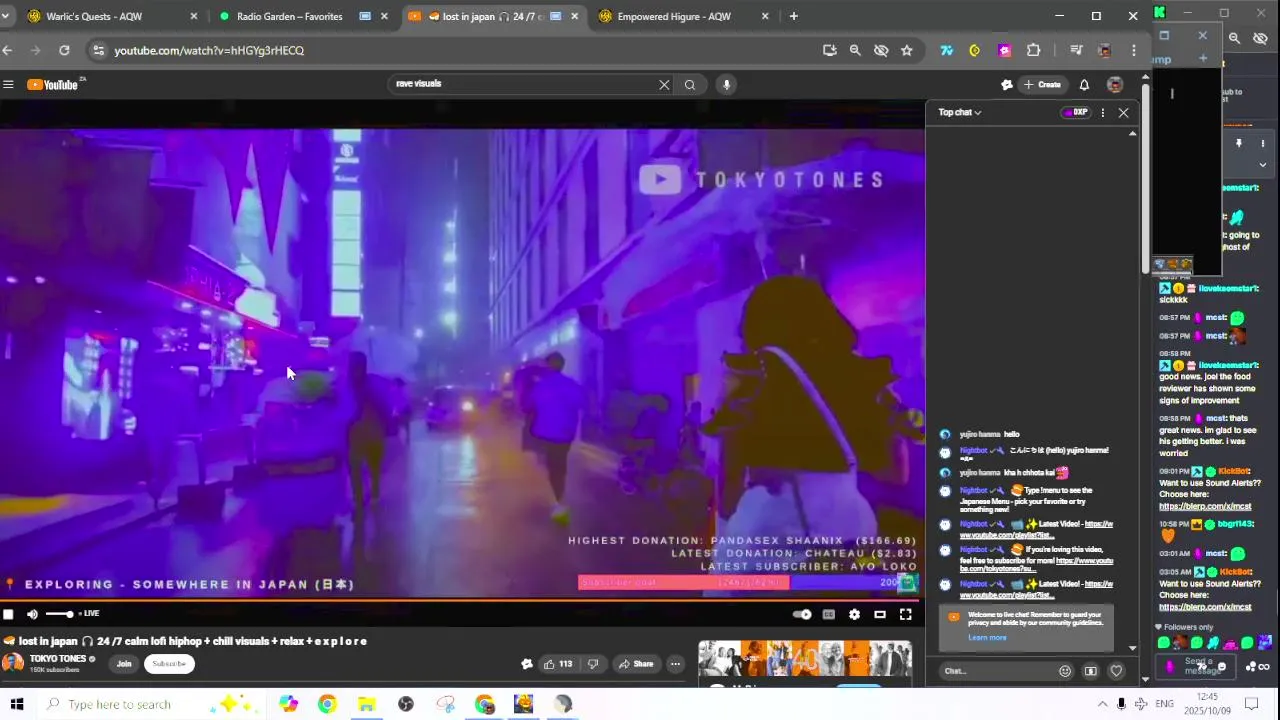Toggle subtitles/closed captions
The image size is (1280, 720).
[x=828, y=615]
